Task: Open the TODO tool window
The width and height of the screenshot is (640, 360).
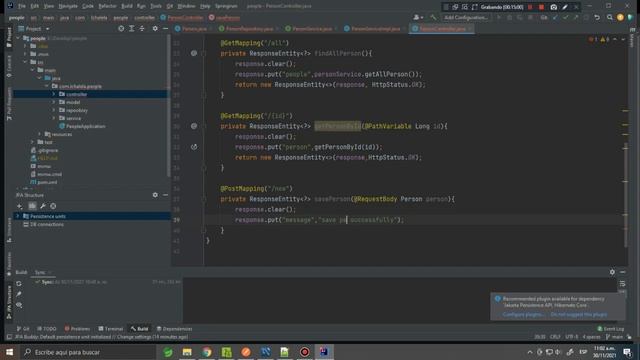Action: (x=47, y=329)
